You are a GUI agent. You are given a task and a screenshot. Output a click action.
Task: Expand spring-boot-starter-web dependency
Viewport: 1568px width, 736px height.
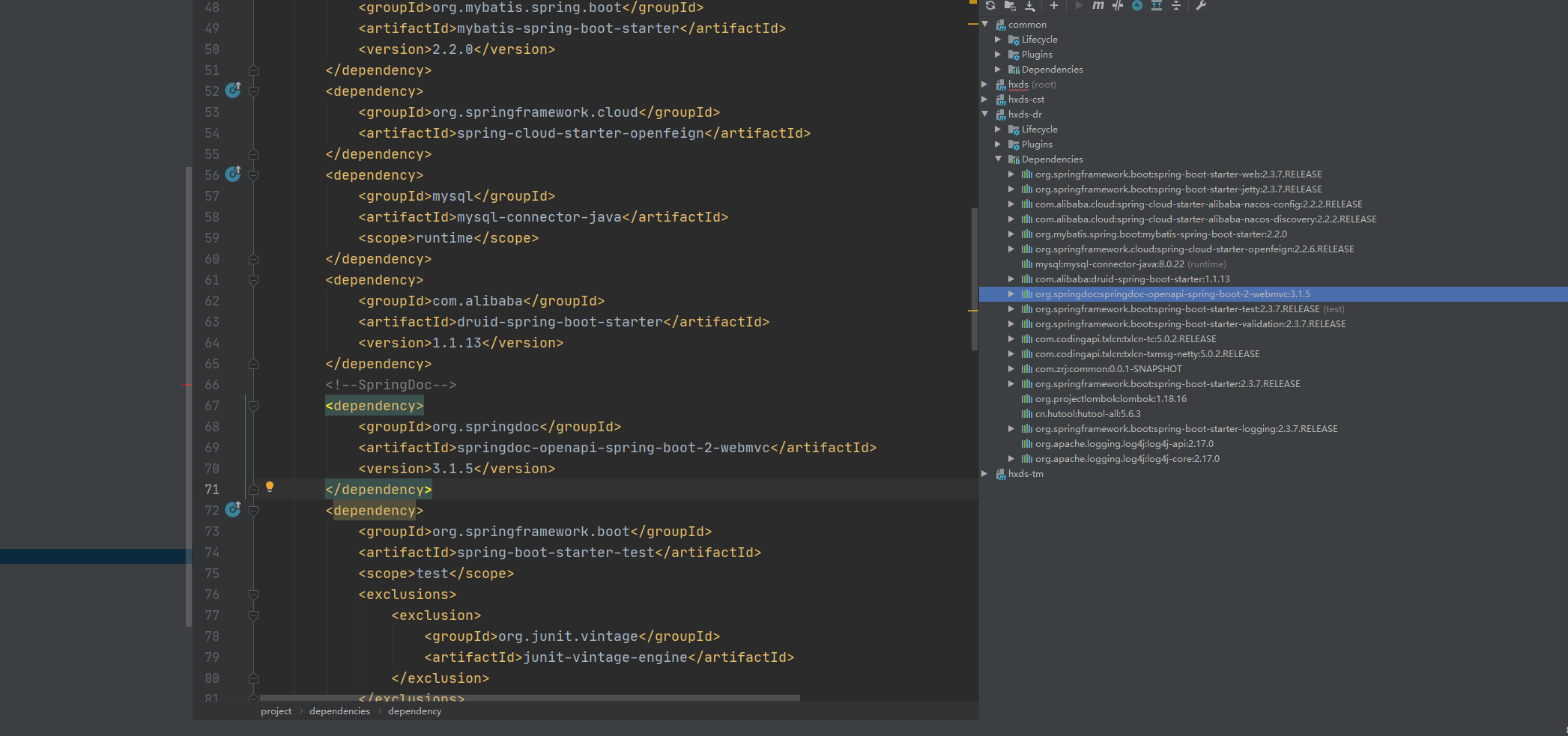click(1011, 174)
